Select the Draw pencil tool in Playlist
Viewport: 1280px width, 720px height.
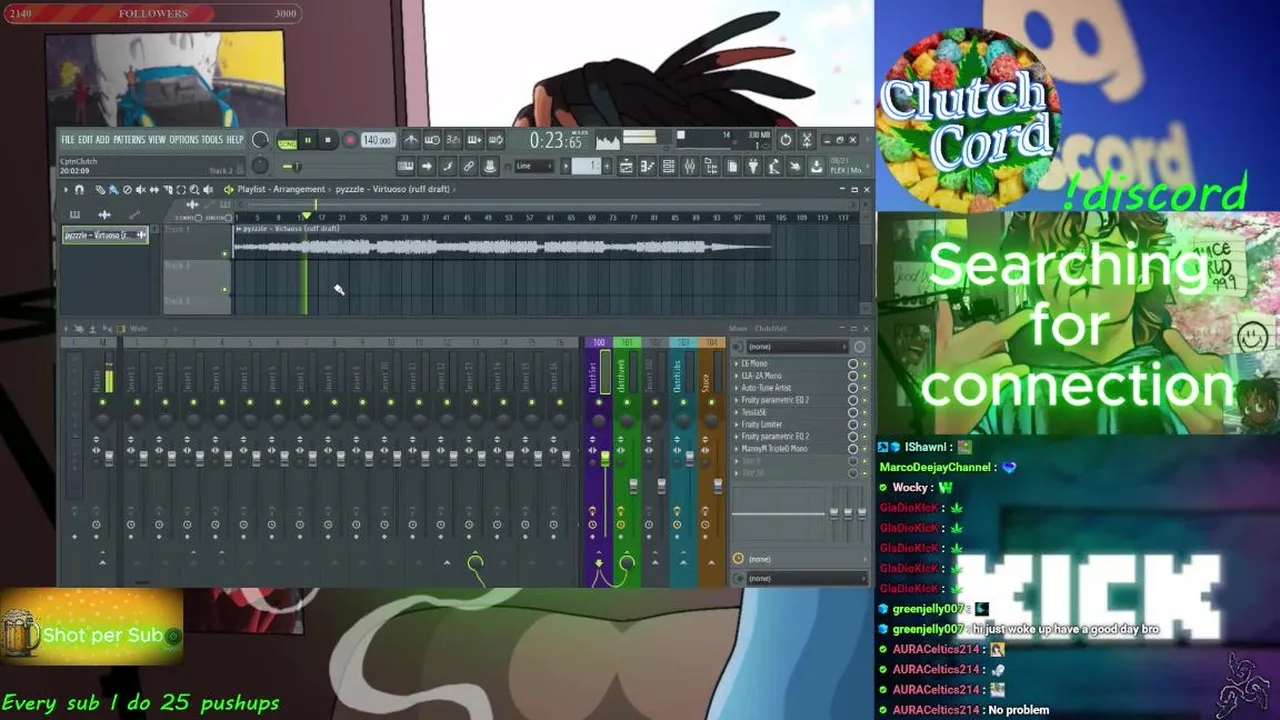point(100,190)
